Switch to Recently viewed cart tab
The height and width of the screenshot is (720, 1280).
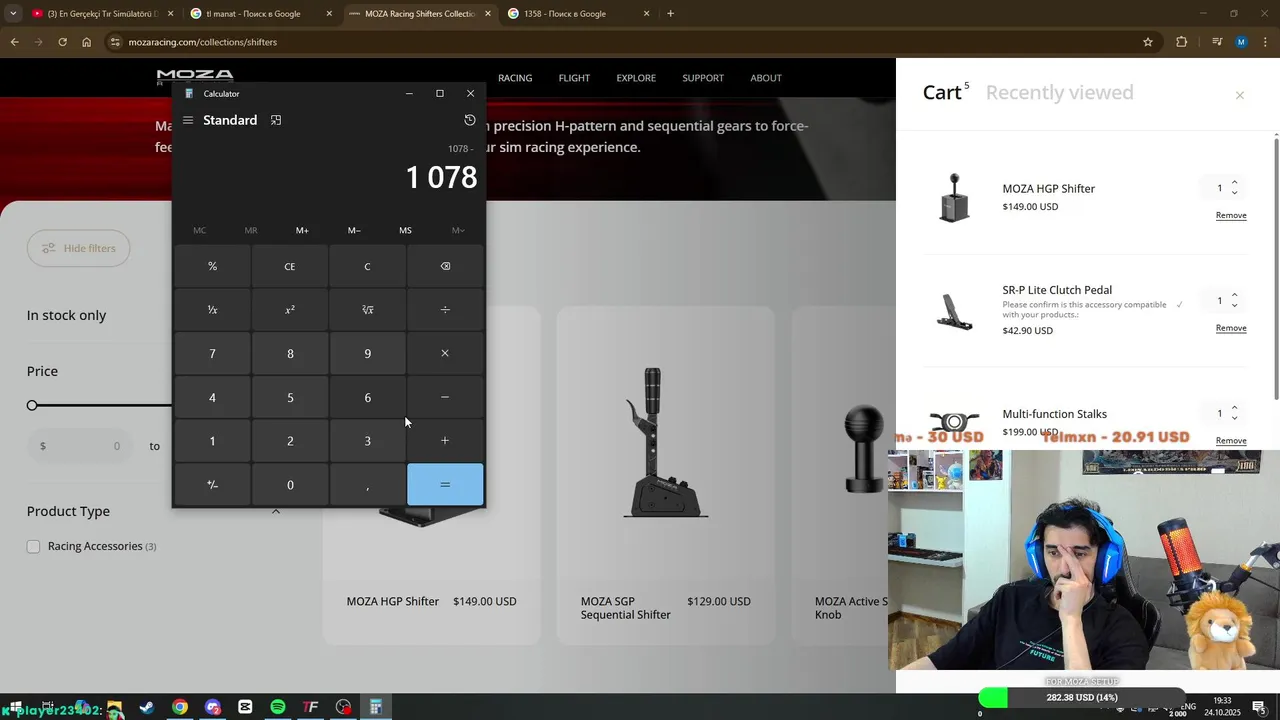[1059, 92]
